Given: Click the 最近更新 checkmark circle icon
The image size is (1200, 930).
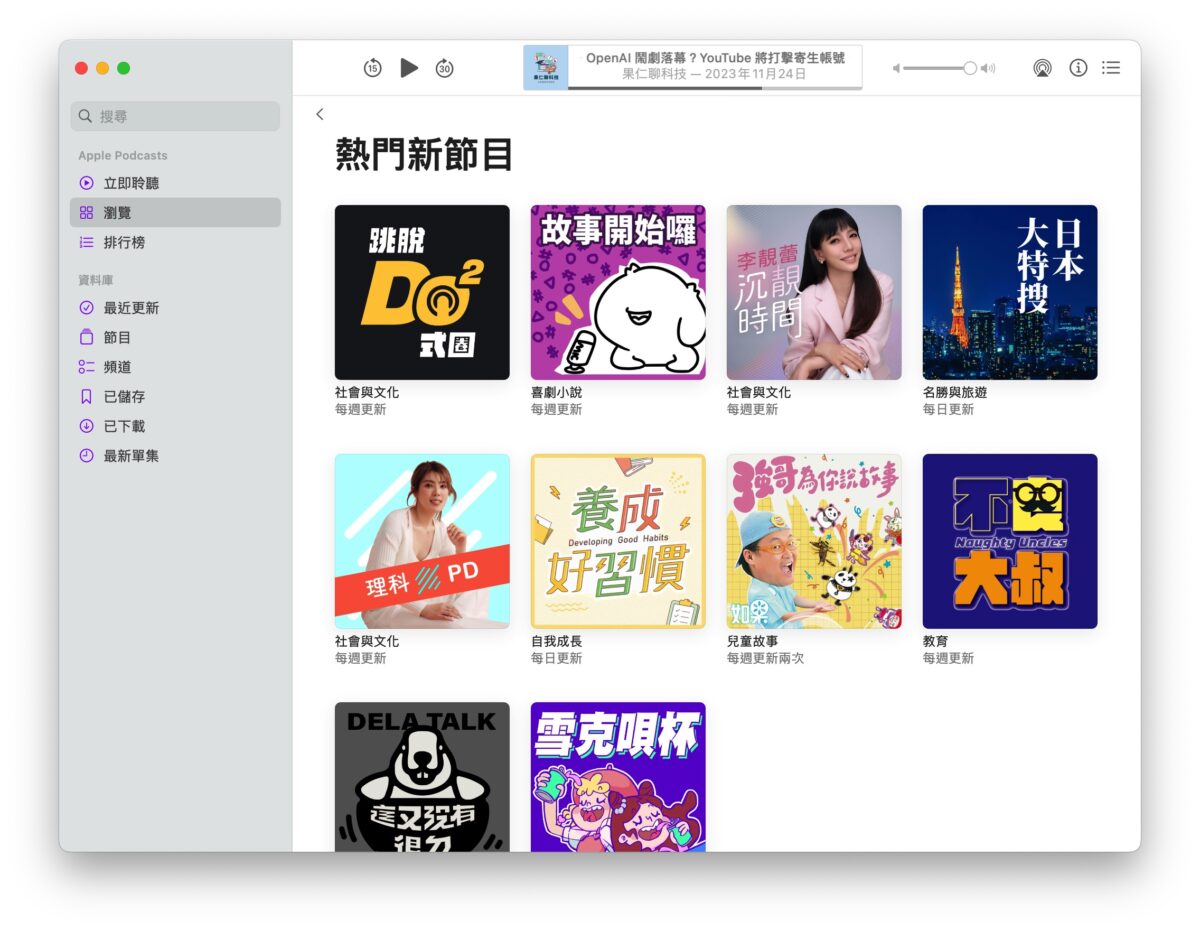Looking at the screenshot, I should click(86, 308).
